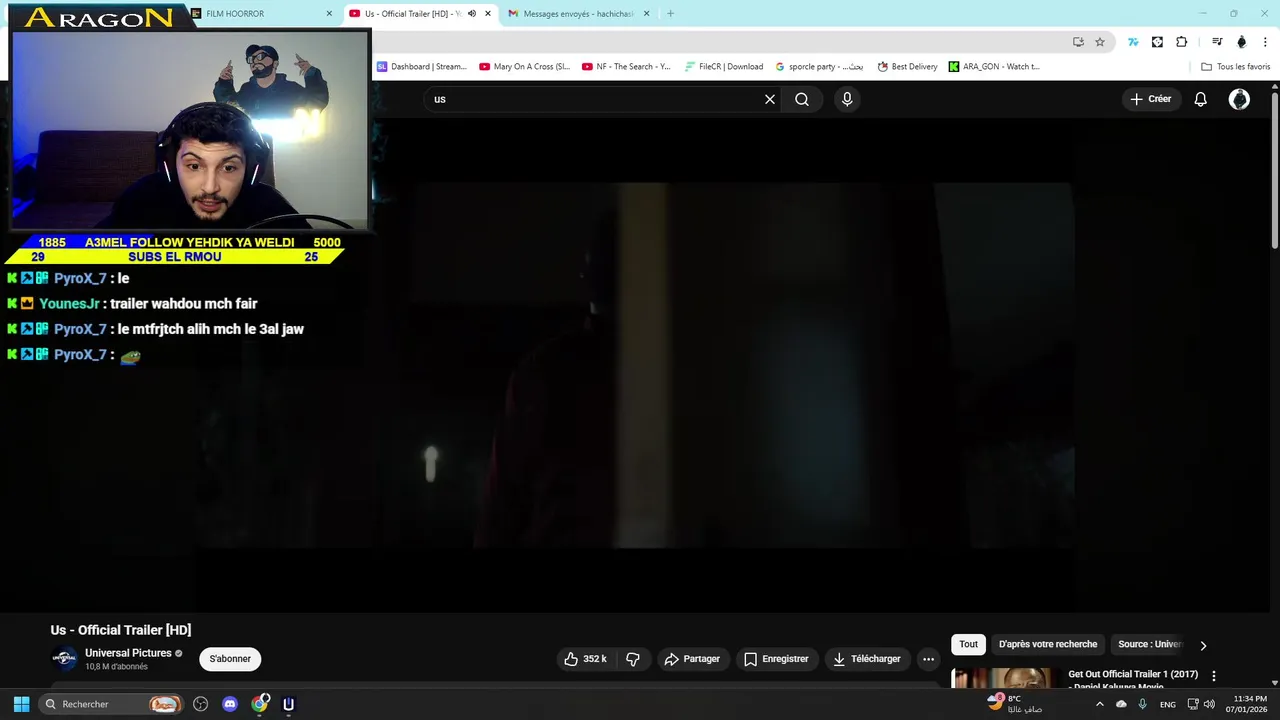Expand the Tous les favoris folder
1280x720 pixels.
tap(1236, 67)
